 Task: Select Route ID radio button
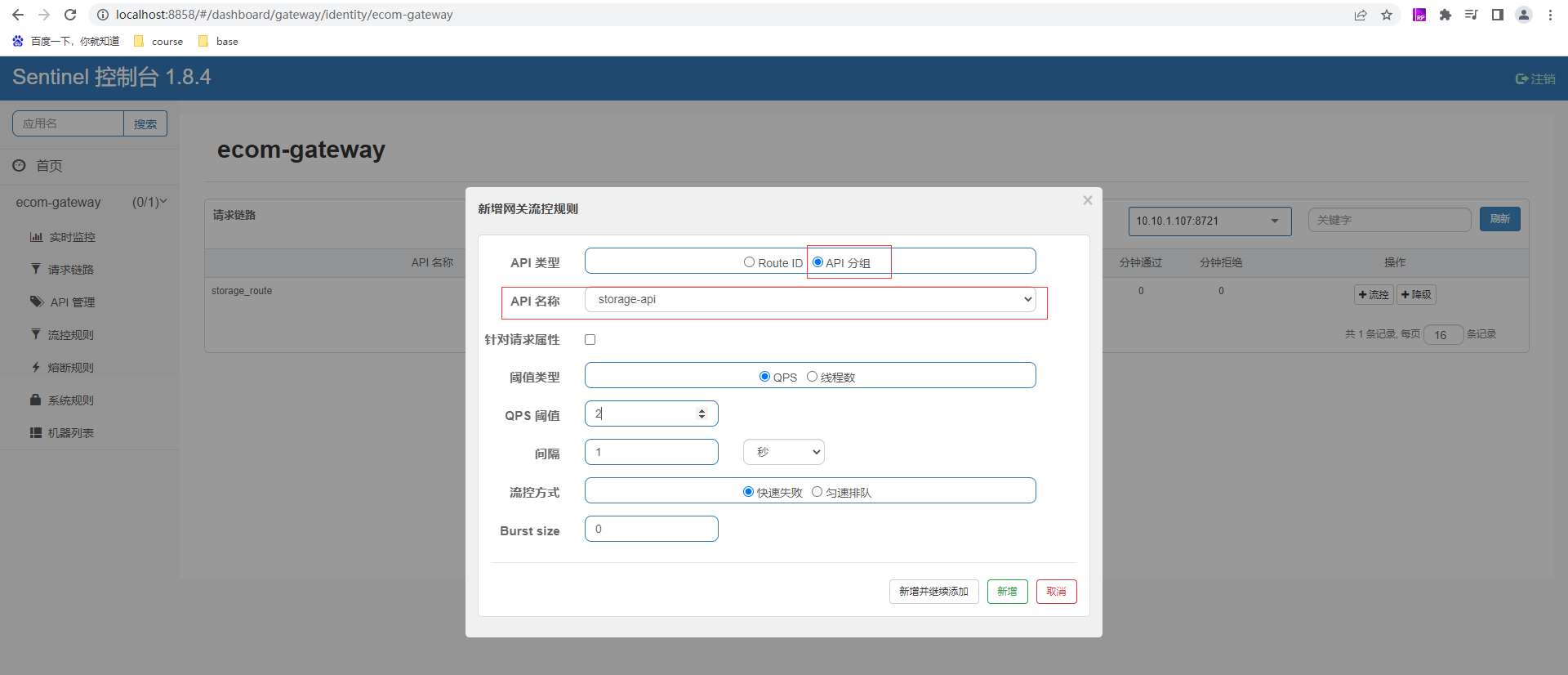point(749,262)
